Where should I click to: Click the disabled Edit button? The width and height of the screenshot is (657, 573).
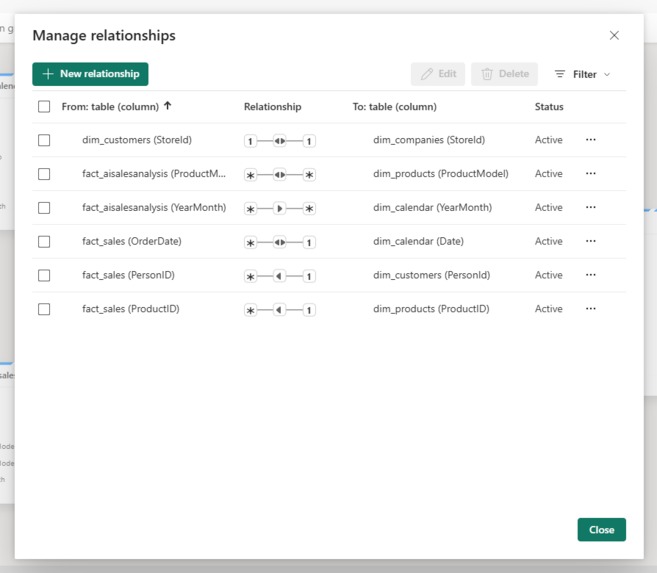click(438, 74)
